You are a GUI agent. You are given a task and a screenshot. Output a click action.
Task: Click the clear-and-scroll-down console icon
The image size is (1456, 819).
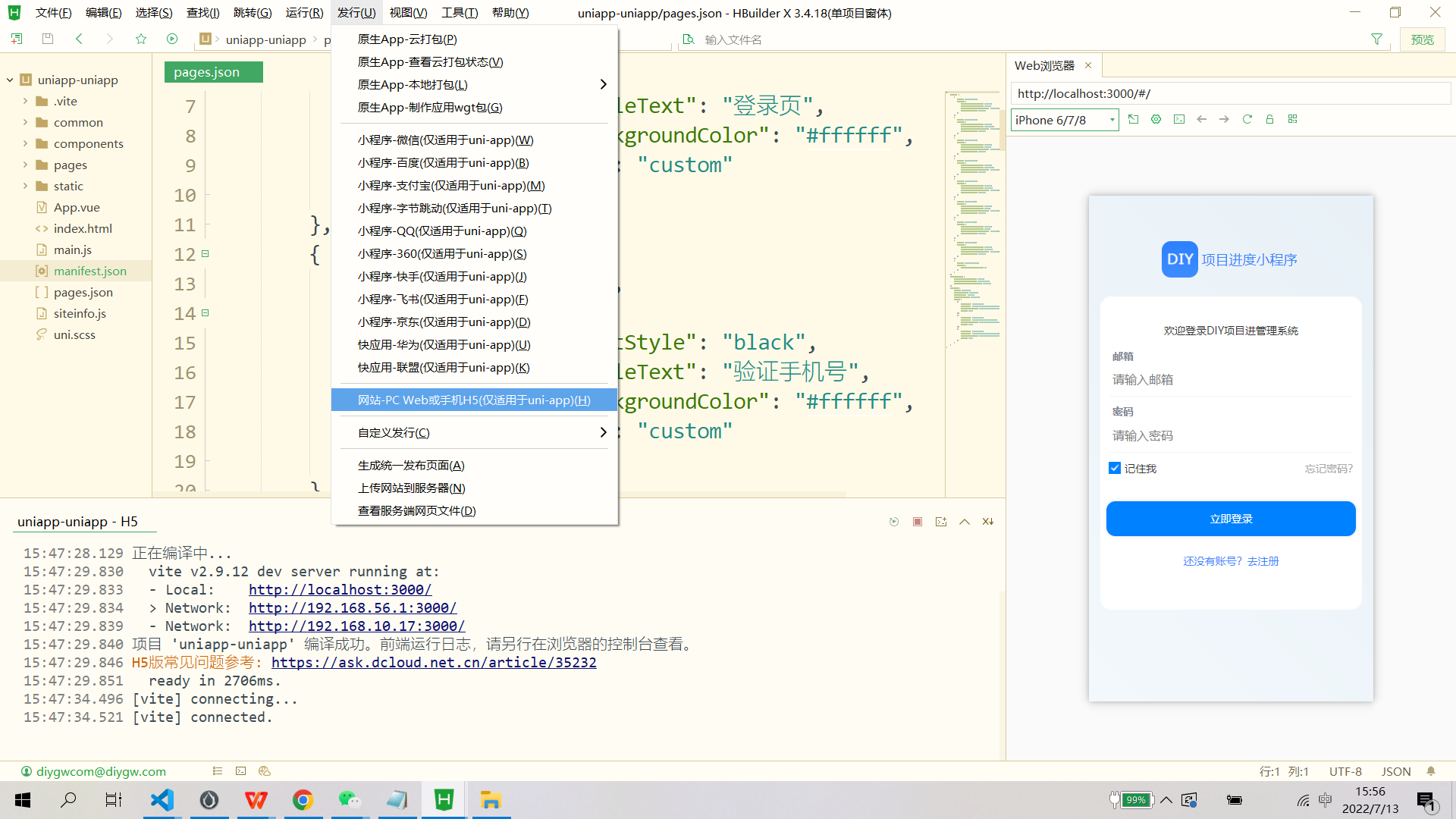coord(988,522)
